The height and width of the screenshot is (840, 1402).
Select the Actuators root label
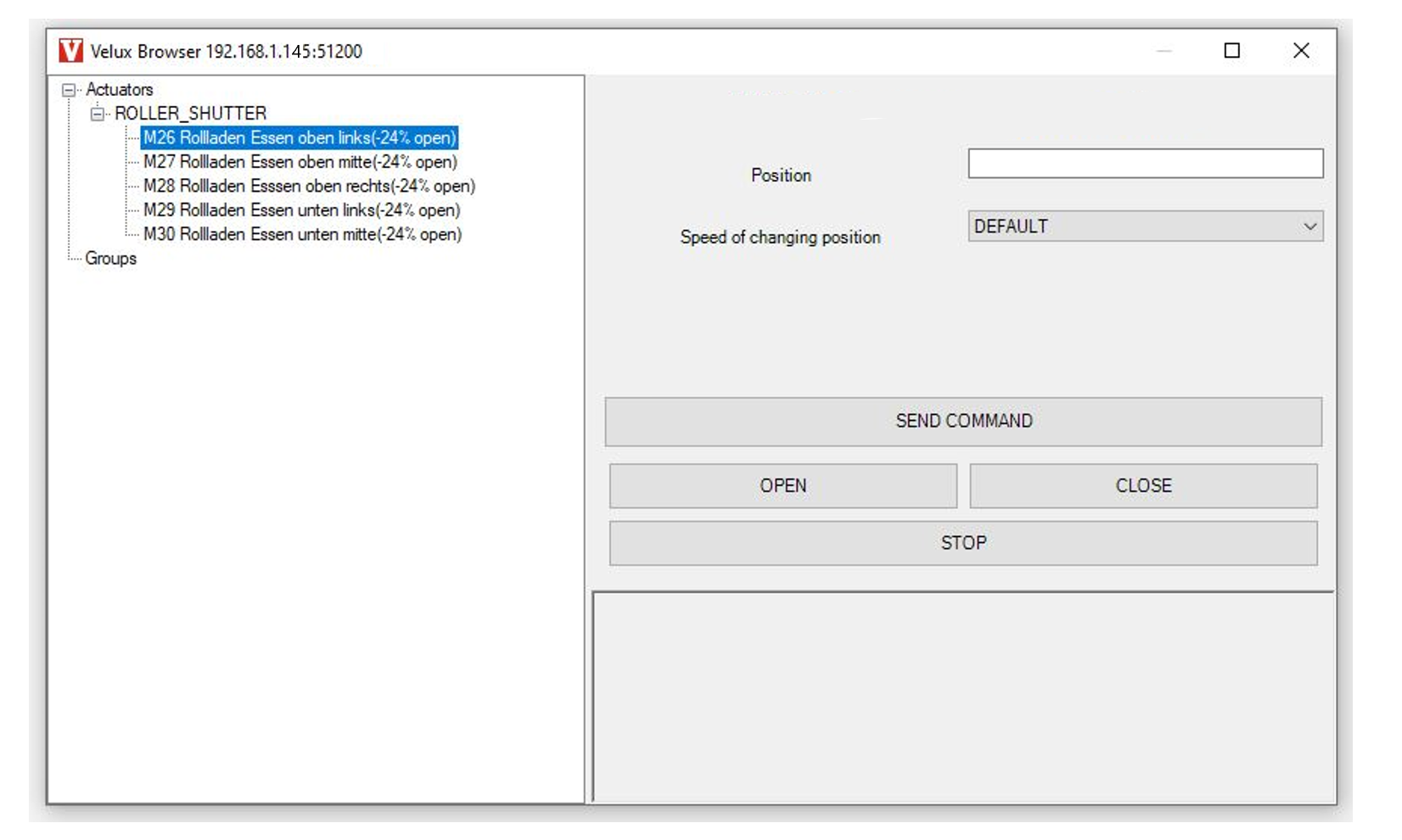tap(119, 90)
